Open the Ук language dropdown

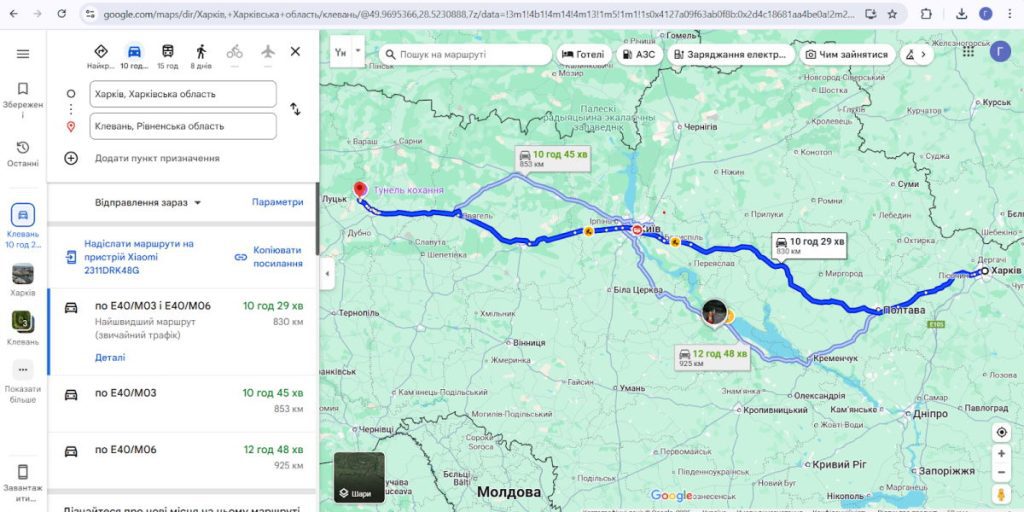click(x=347, y=52)
